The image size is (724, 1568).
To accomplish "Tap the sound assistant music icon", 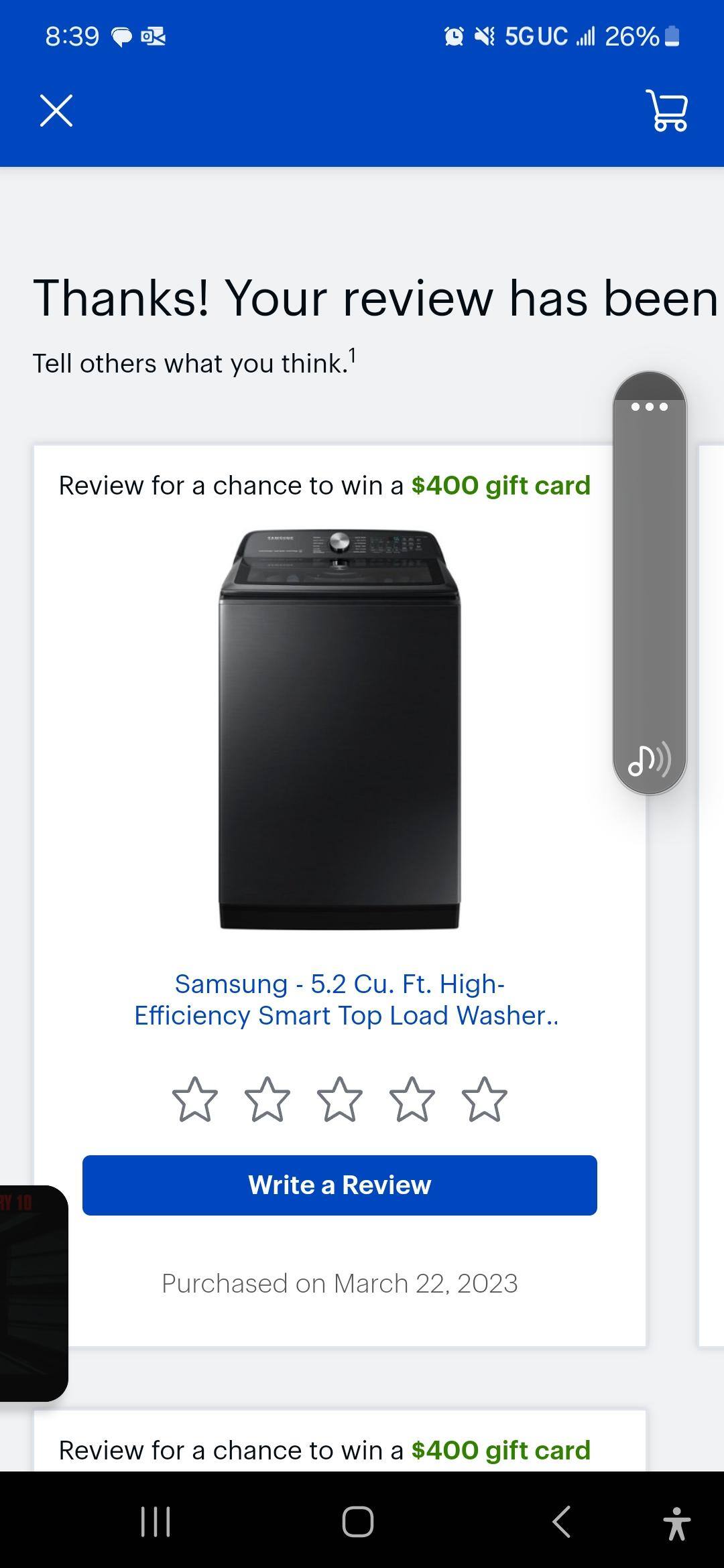I will 648,760.
